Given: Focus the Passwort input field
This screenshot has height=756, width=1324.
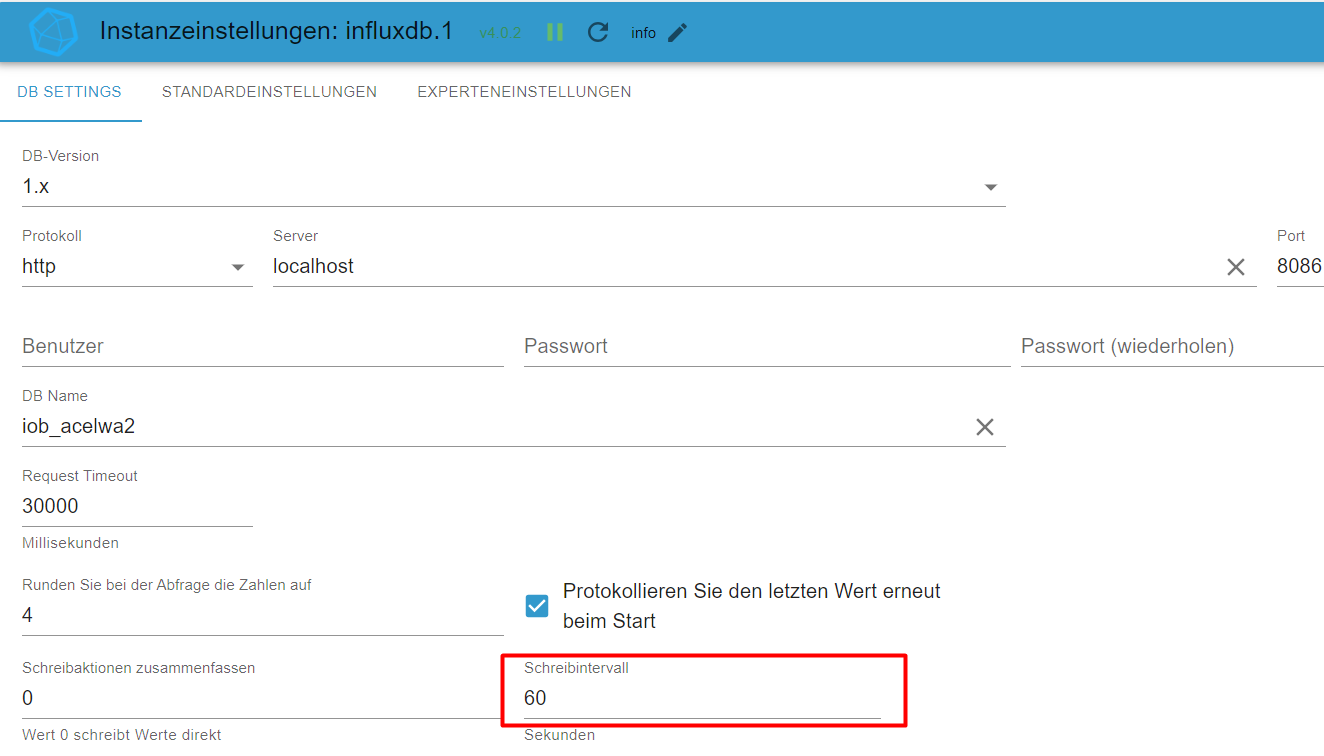Looking at the screenshot, I should (767, 347).
